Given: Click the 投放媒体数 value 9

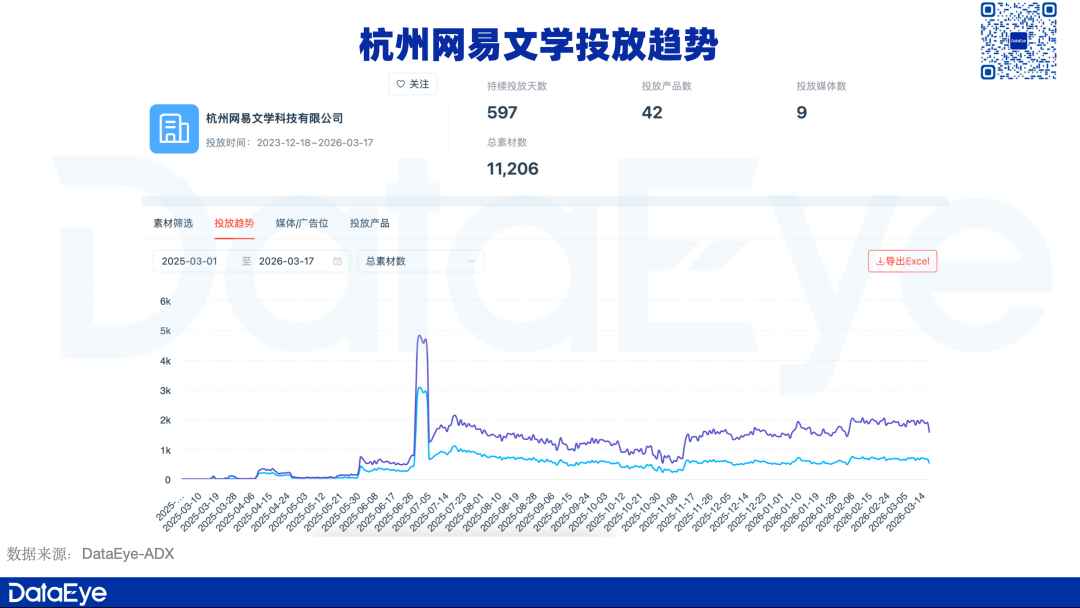Looking at the screenshot, I should (x=802, y=112).
